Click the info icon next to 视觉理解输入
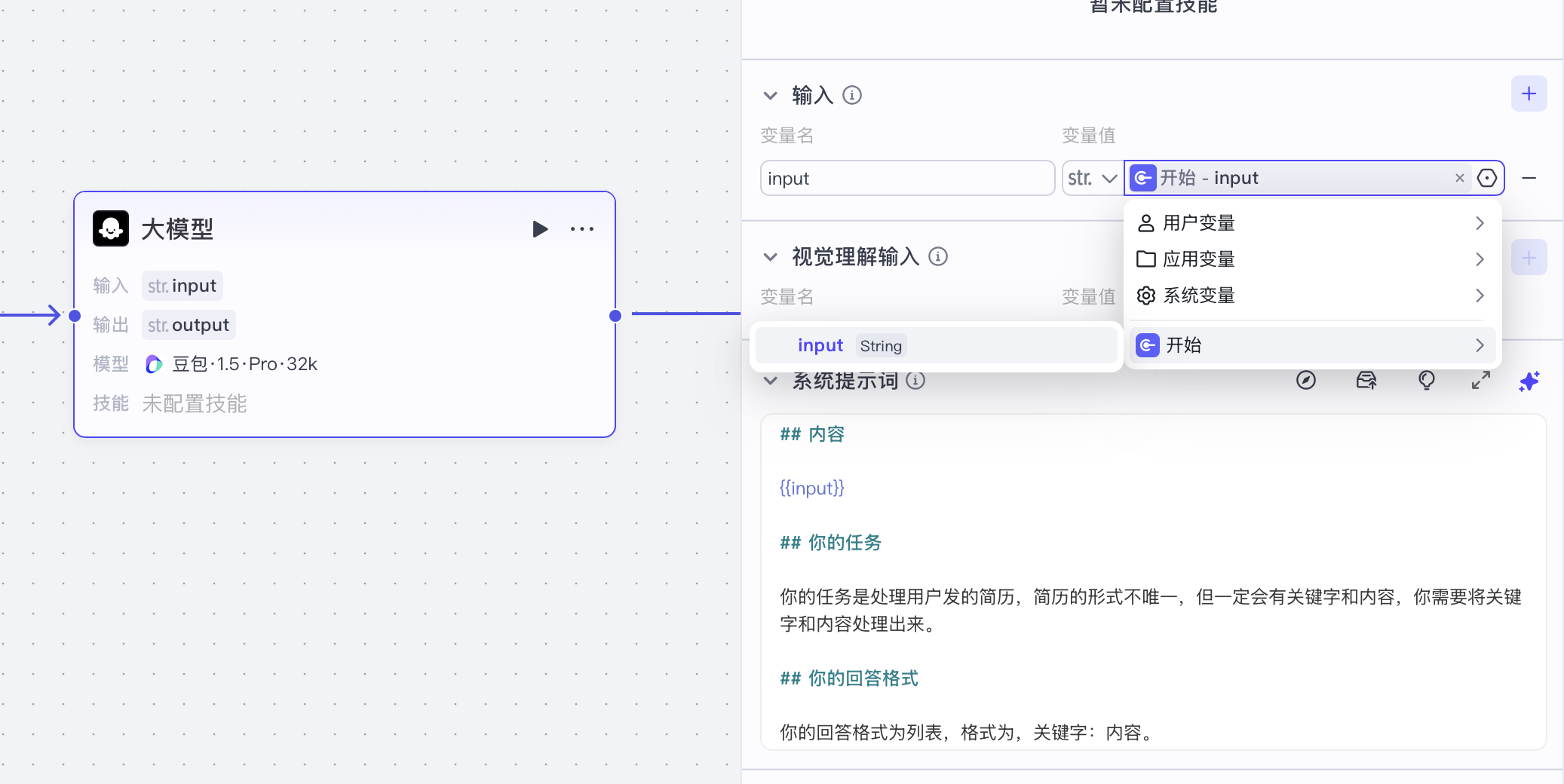The width and height of the screenshot is (1564, 784). (x=938, y=257)
